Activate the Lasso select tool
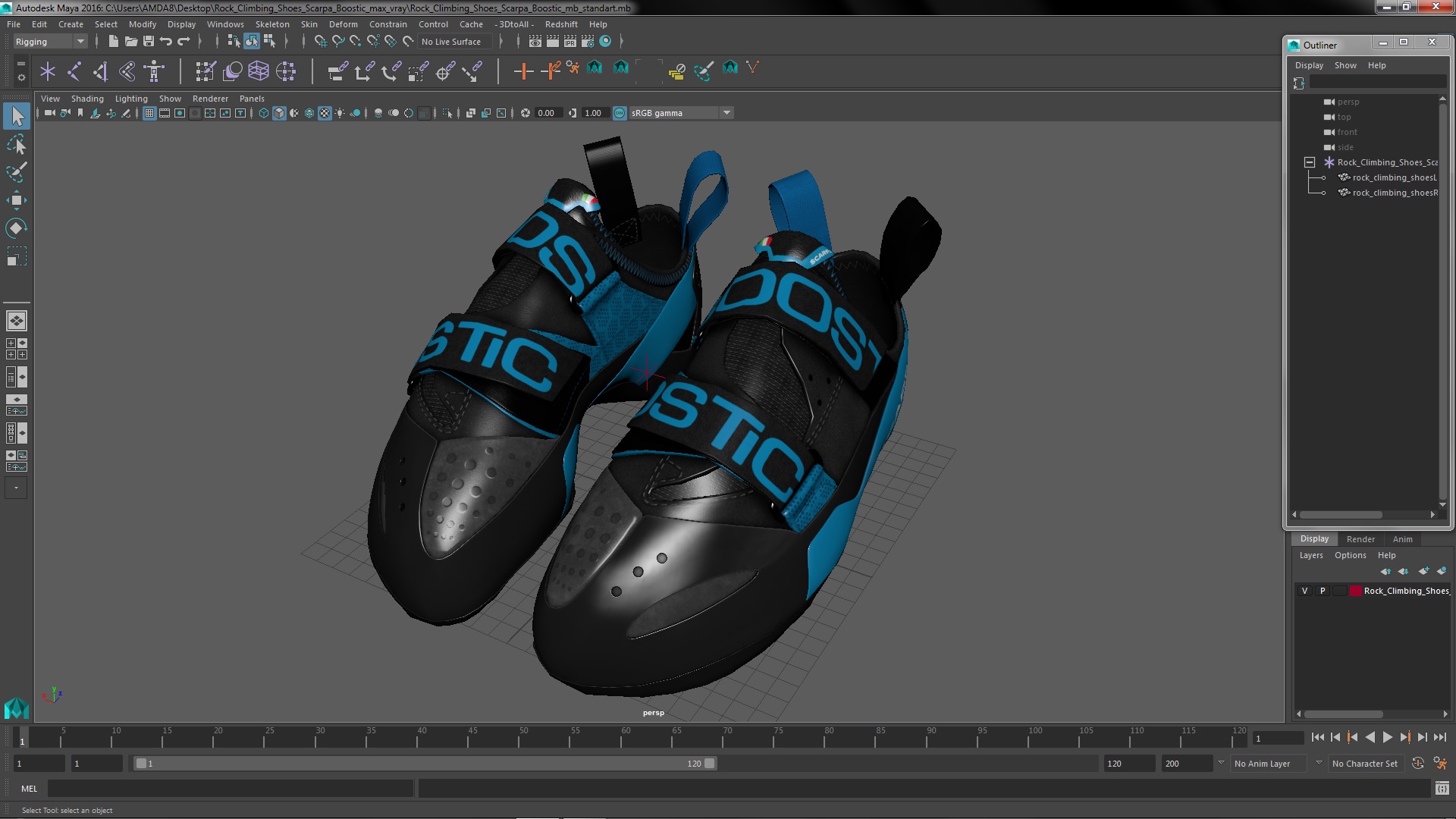 17,144
